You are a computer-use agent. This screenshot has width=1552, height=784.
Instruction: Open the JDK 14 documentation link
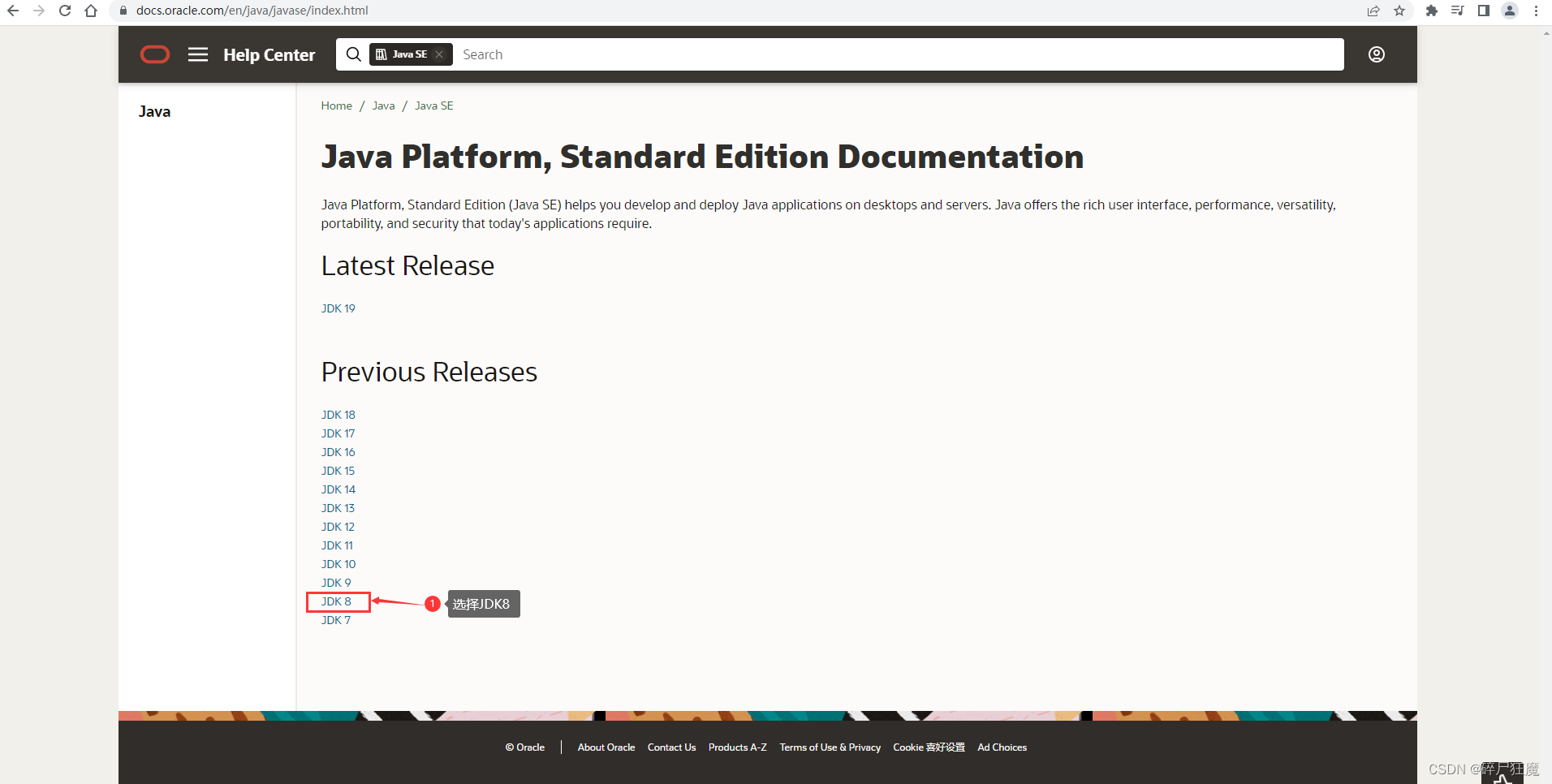pyautogui.click(x=338, y=489)
